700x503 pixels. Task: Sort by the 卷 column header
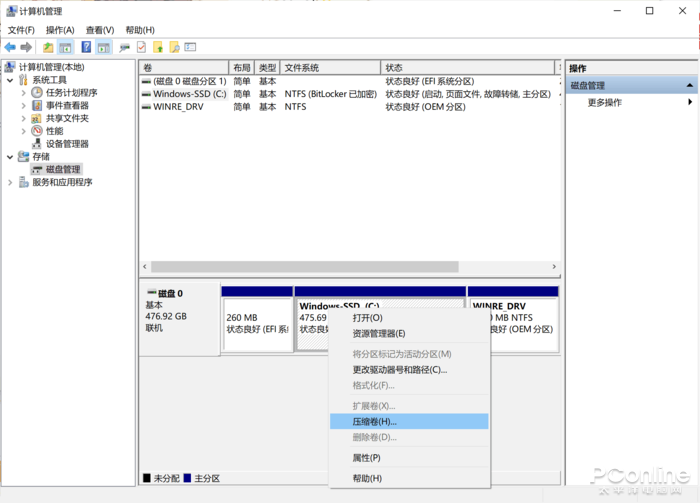click(x=184, y=68)
